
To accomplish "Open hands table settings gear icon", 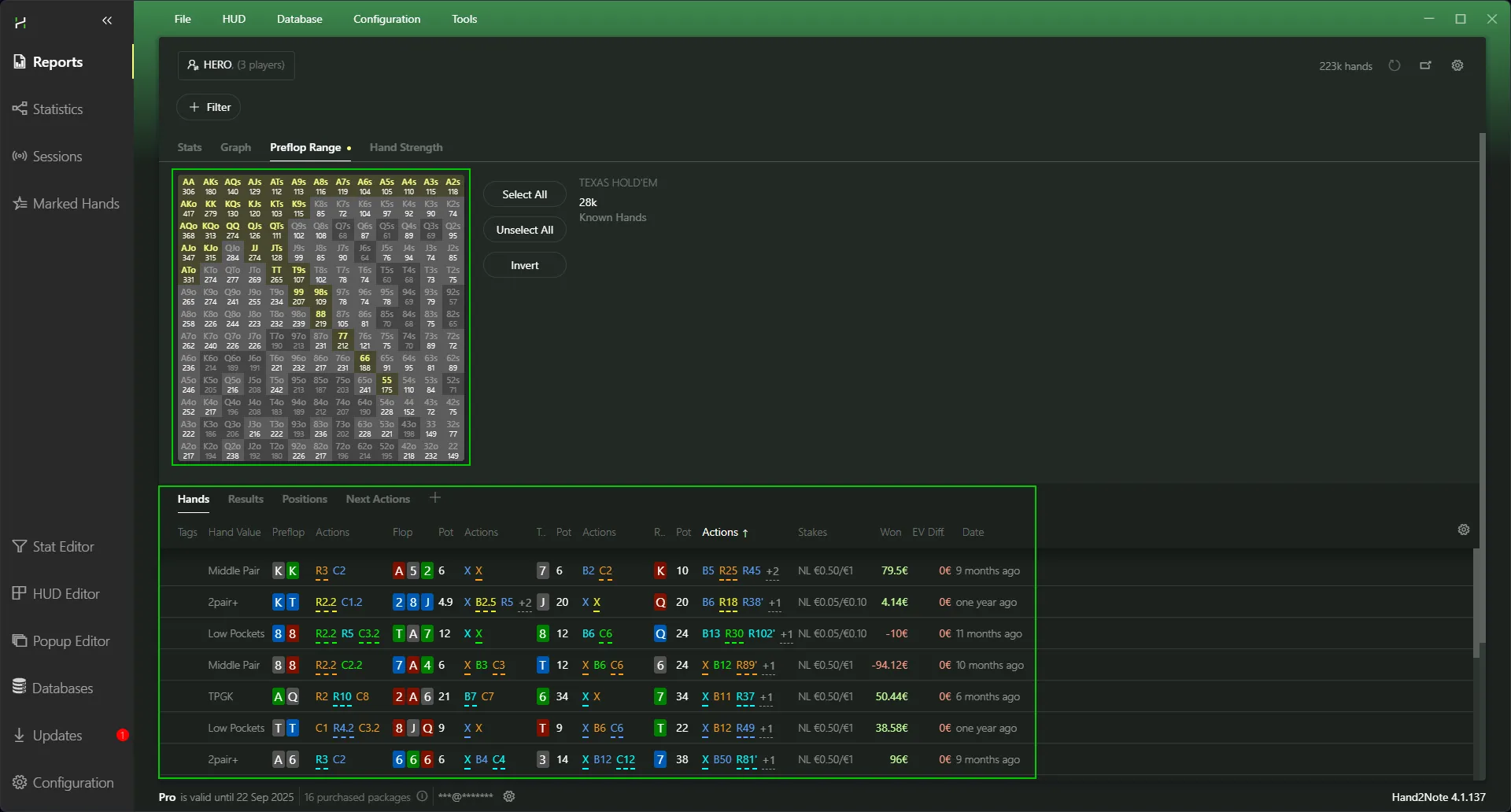I will [1464, 530].
